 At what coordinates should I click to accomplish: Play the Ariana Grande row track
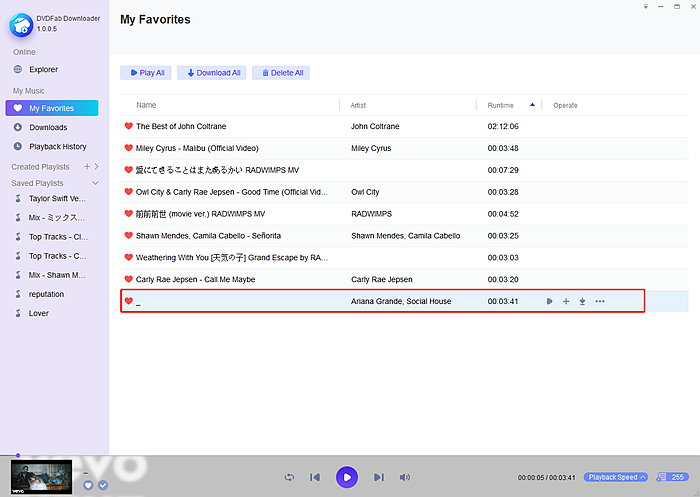pos(550,301)
